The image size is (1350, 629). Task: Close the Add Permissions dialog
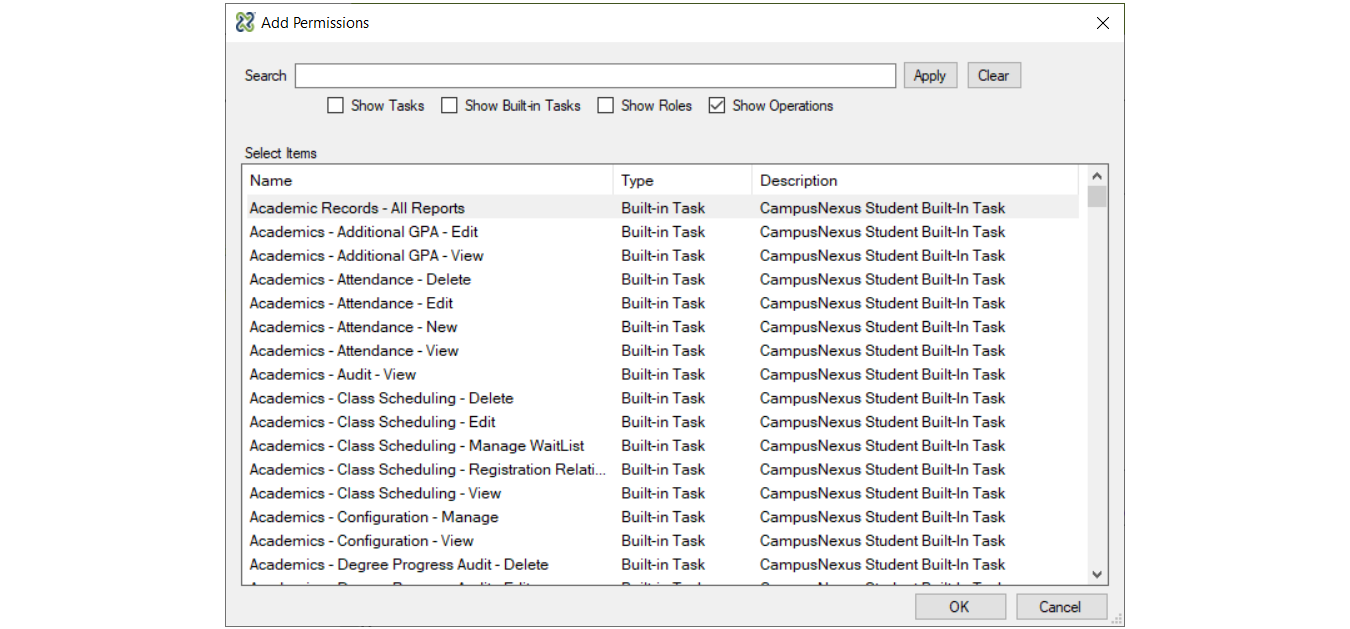click(1102, 23)
